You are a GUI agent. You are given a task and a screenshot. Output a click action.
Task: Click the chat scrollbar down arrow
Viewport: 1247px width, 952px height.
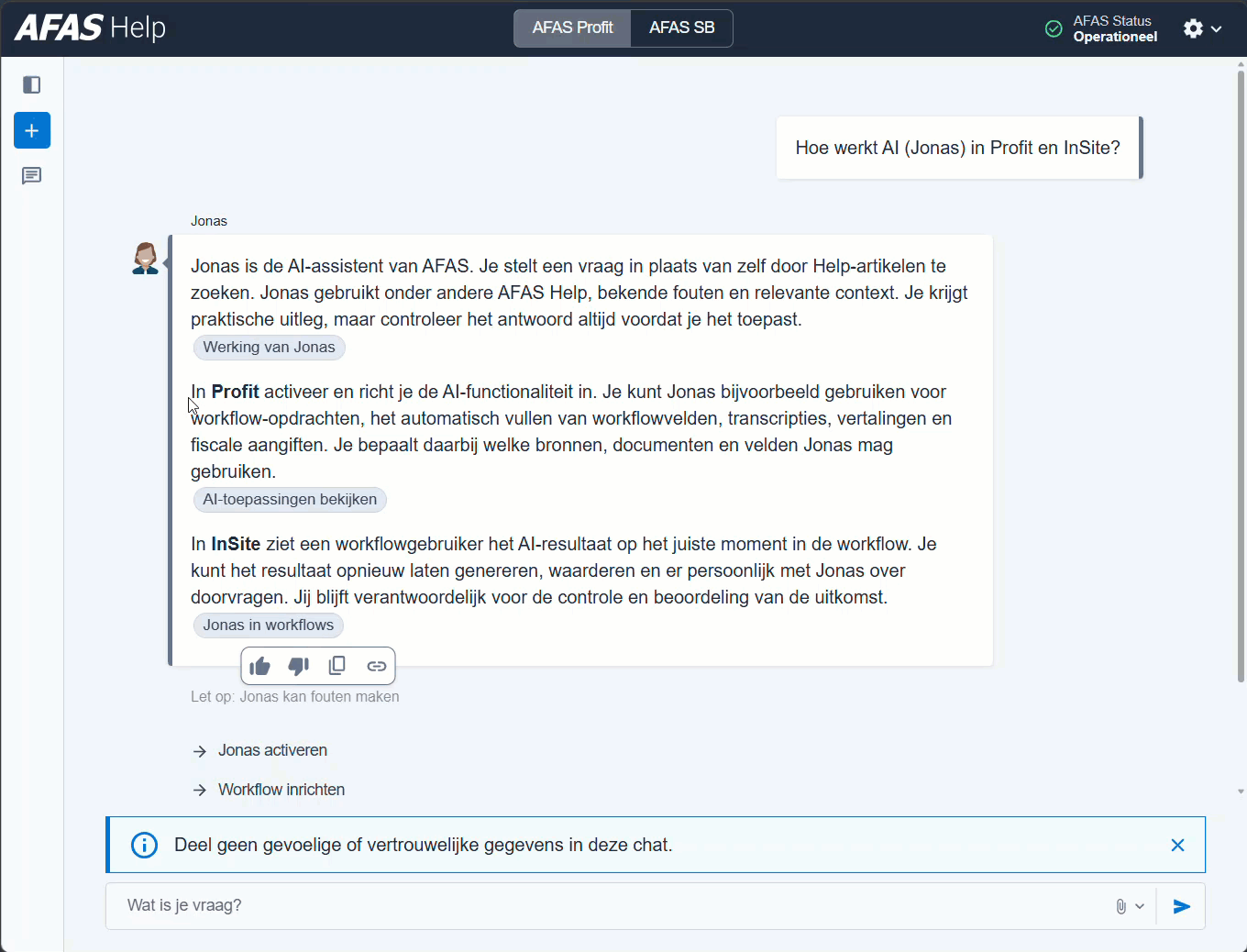1241,791
